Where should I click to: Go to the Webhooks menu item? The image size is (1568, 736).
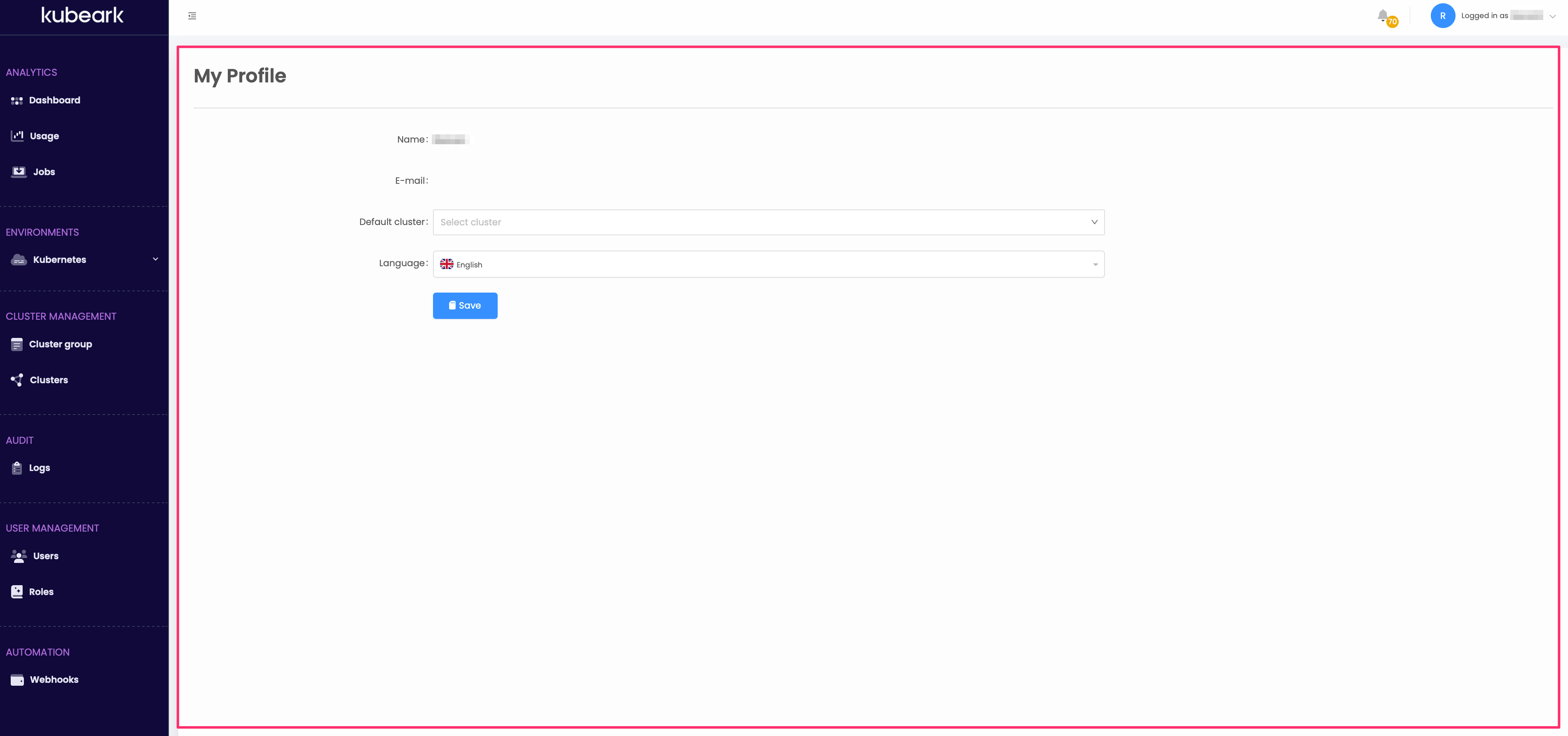[x=54, y=680]
